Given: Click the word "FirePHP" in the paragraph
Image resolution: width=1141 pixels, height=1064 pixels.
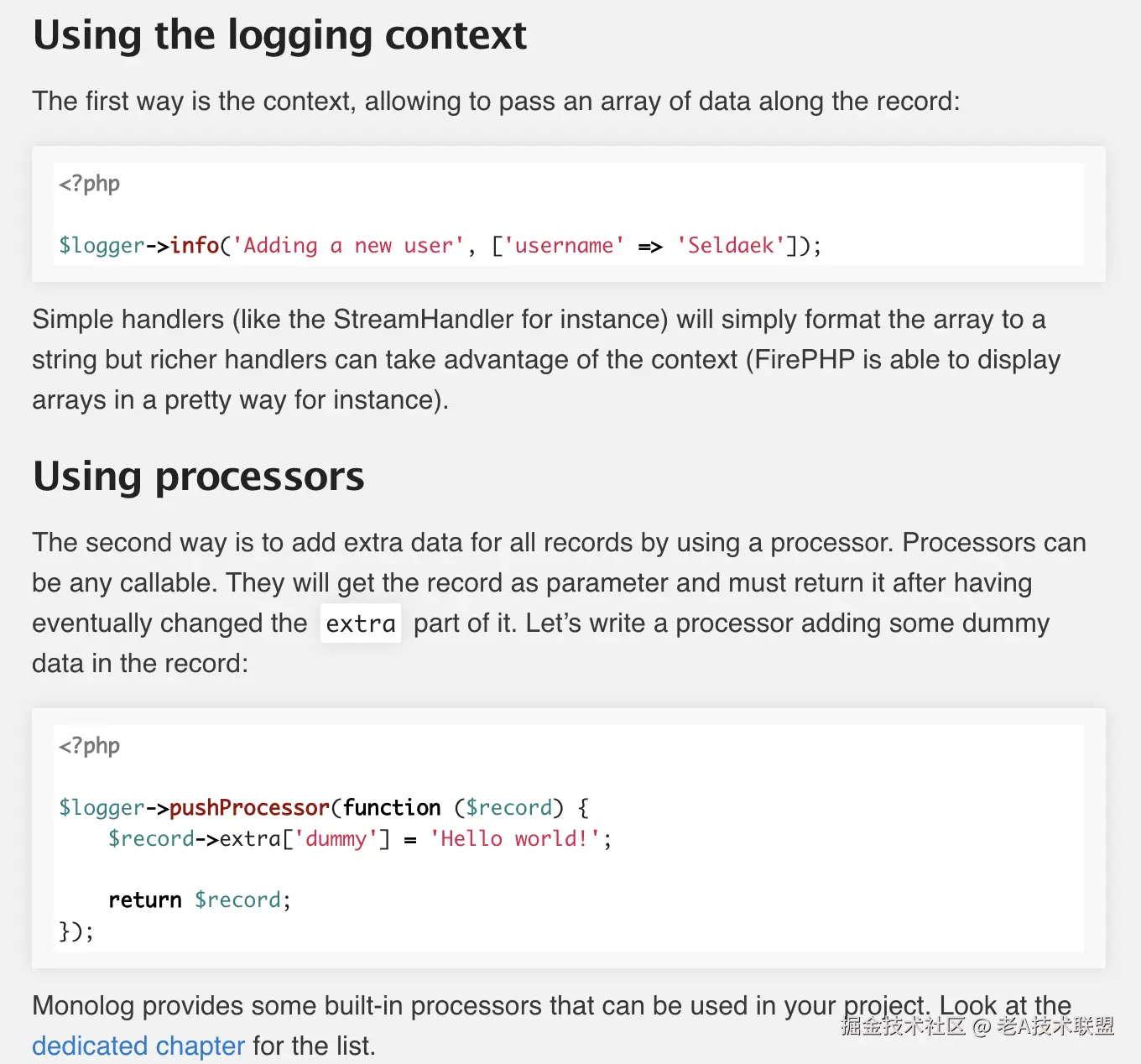Looking at the screenshot, I should [805, 360].
